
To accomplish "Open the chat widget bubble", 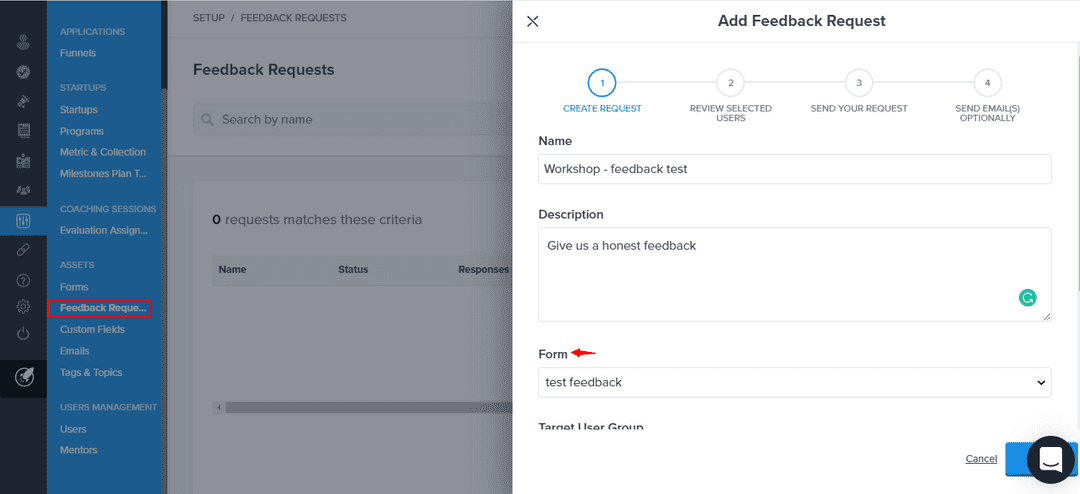I will pos(1050,459).
